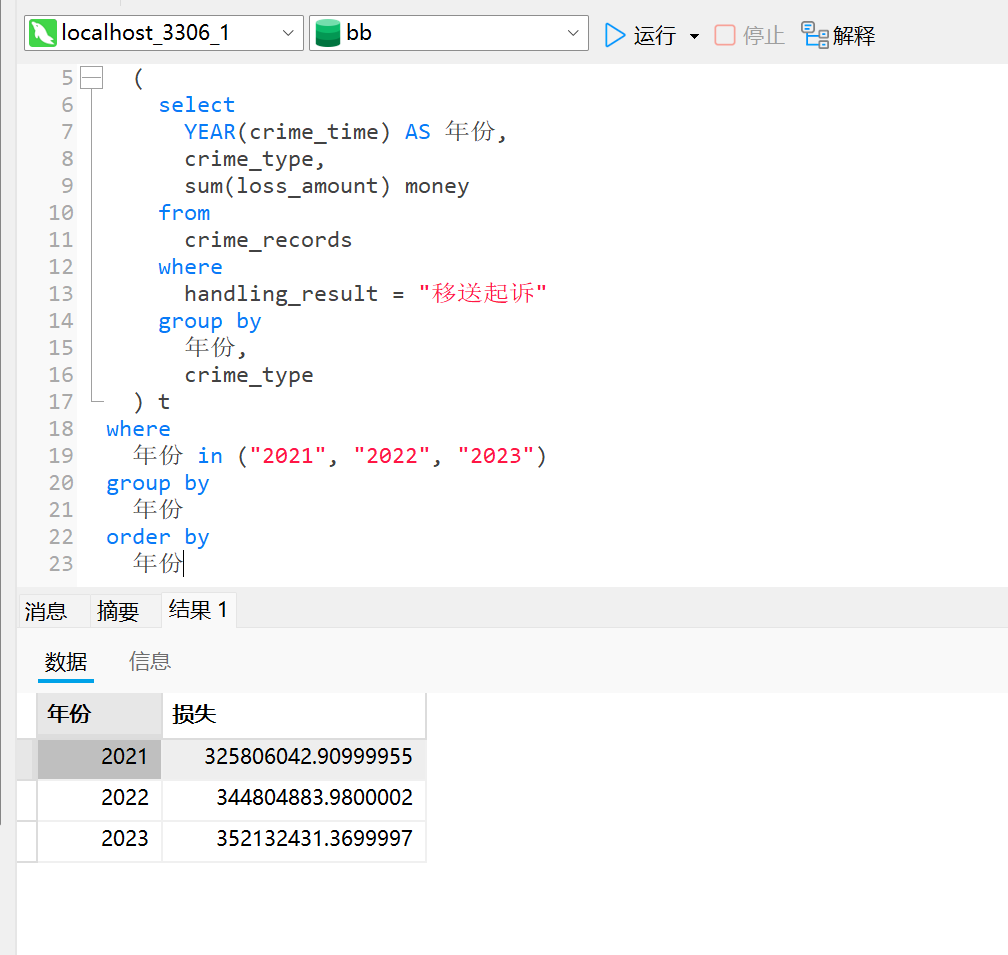Select the 数据 sub-tab
Viewport: 1008px width, 955px height.
(x=66, y=661)
